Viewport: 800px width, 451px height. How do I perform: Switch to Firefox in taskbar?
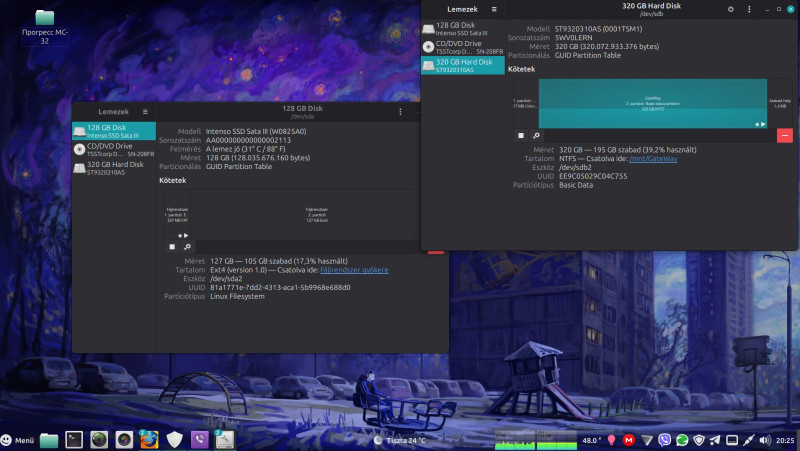click(x=149, y=440)
